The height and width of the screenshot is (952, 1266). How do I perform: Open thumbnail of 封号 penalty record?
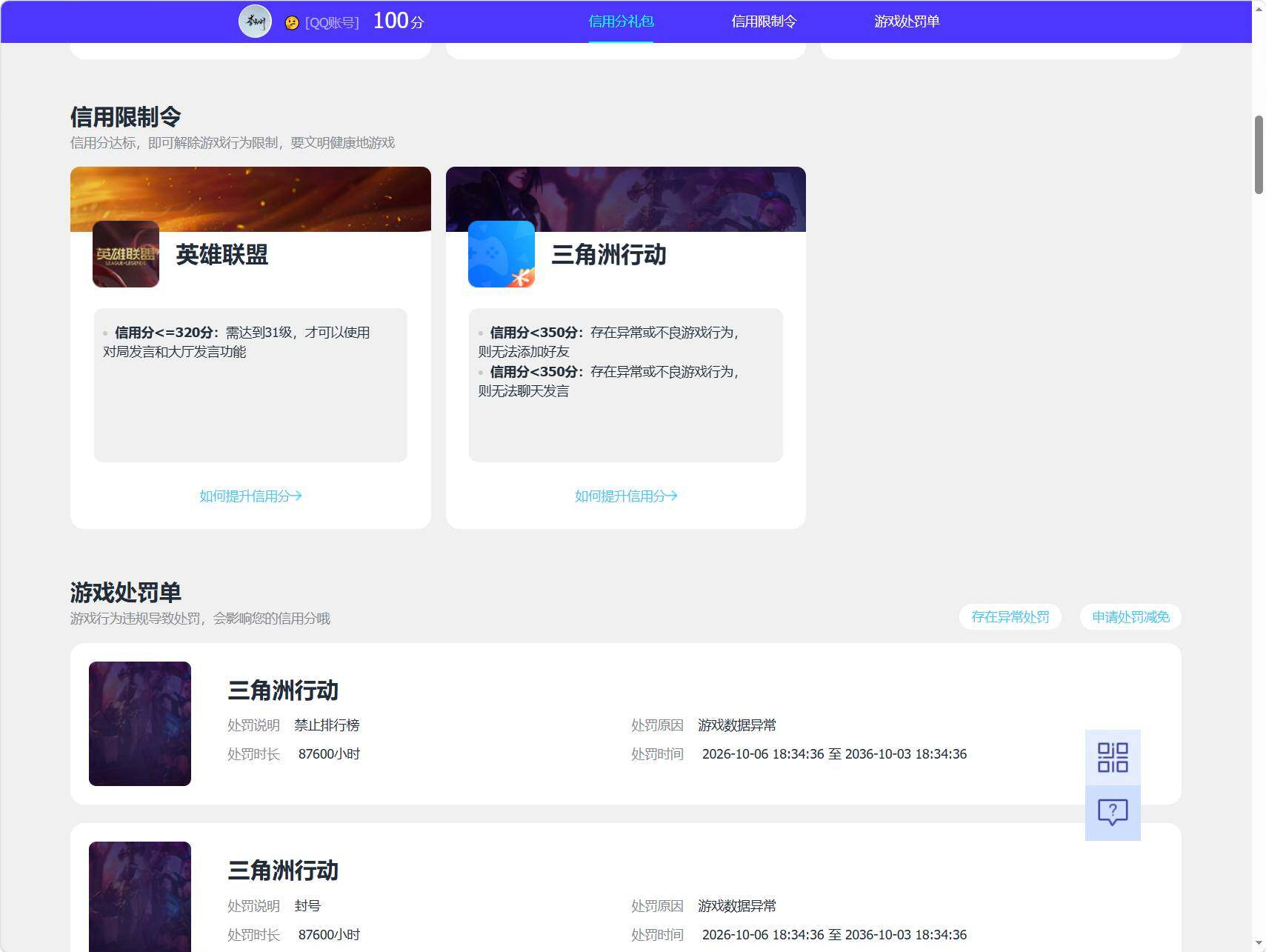(x=140, y=896)
